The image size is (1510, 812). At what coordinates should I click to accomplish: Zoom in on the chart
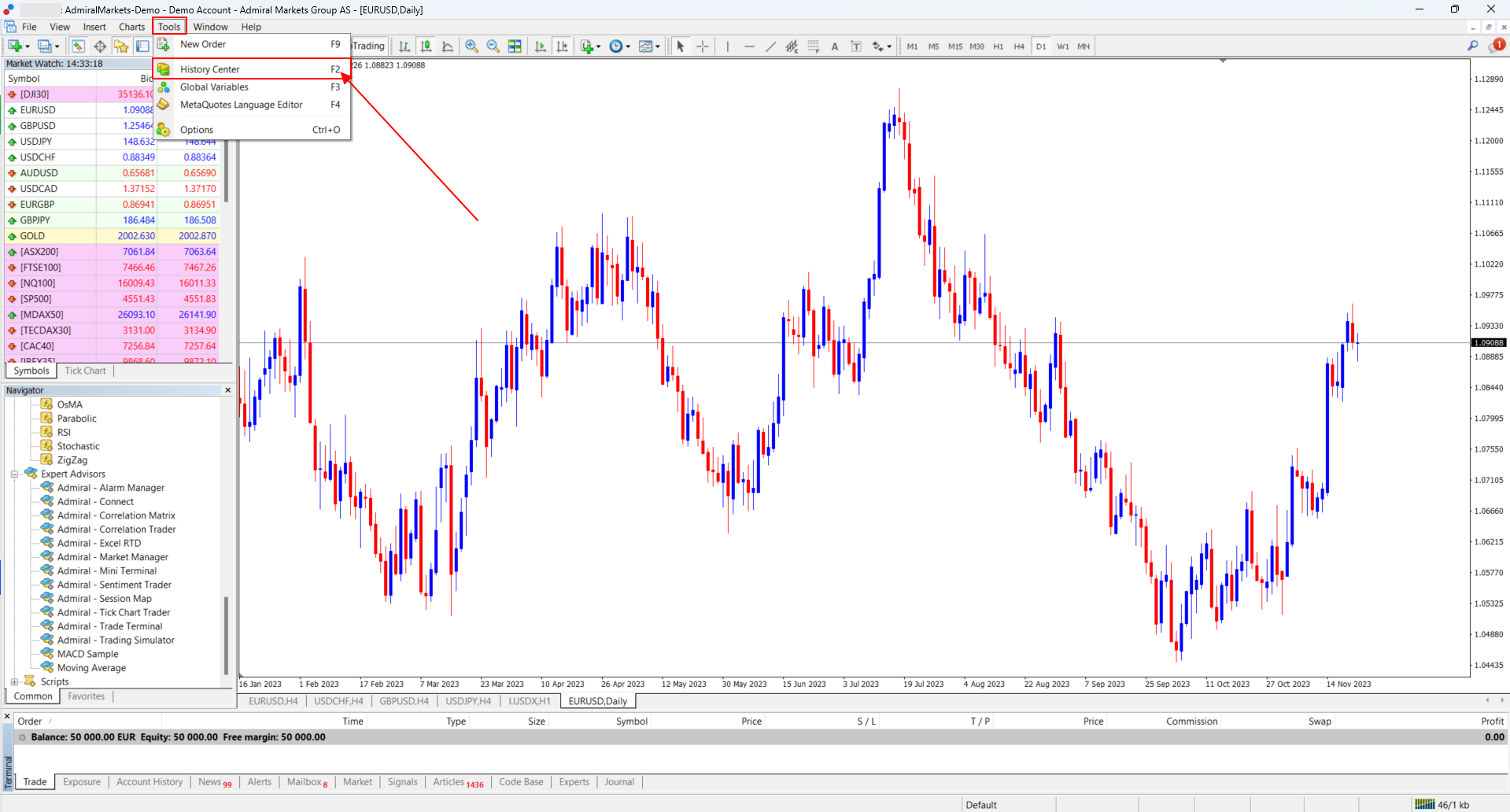coord(471,46)
